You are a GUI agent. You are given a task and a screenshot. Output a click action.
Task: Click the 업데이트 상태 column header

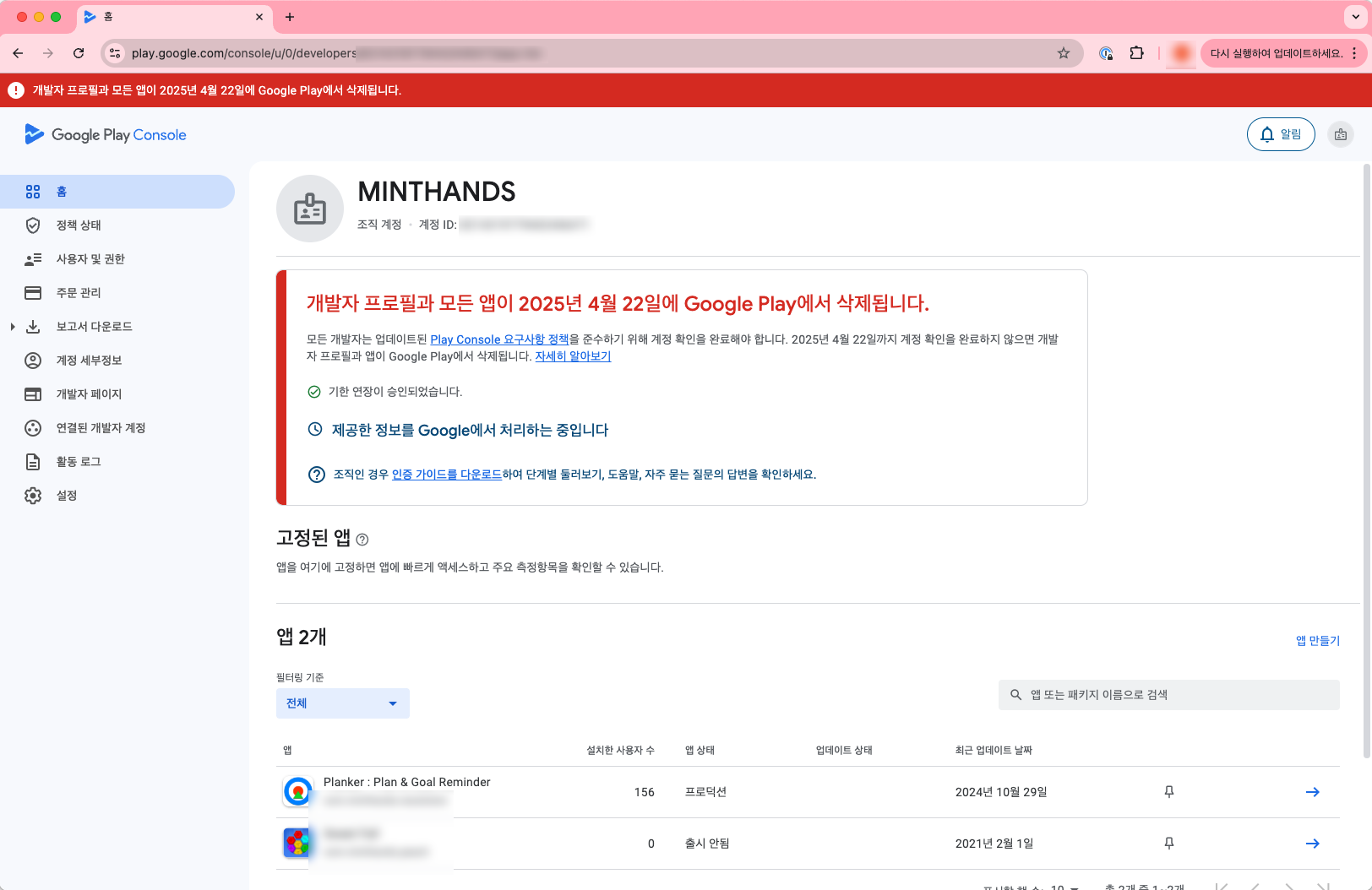click(844, 751)
